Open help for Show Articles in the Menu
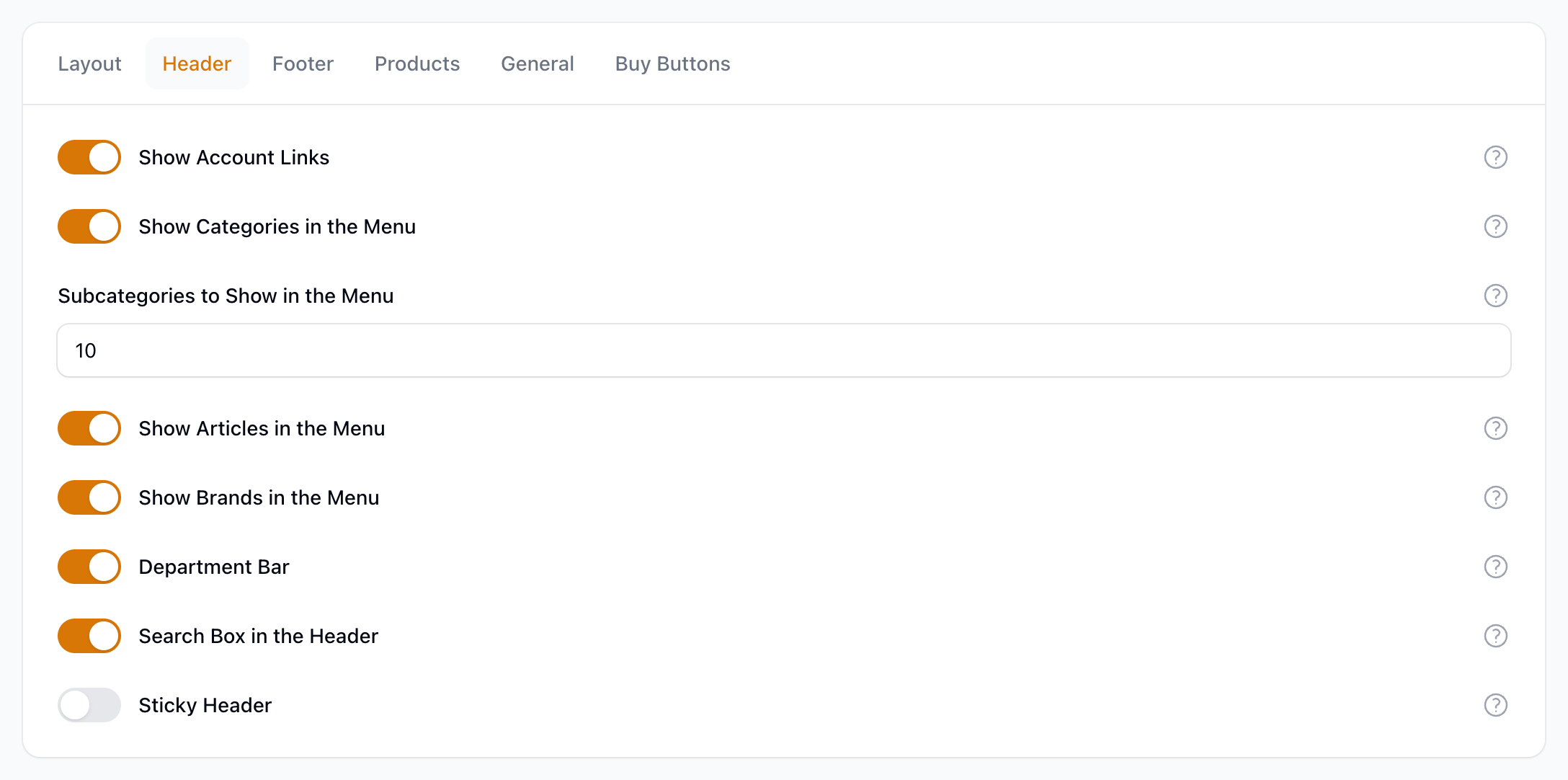Viewport: 1568px width, 780px height. pos(1495,428)
